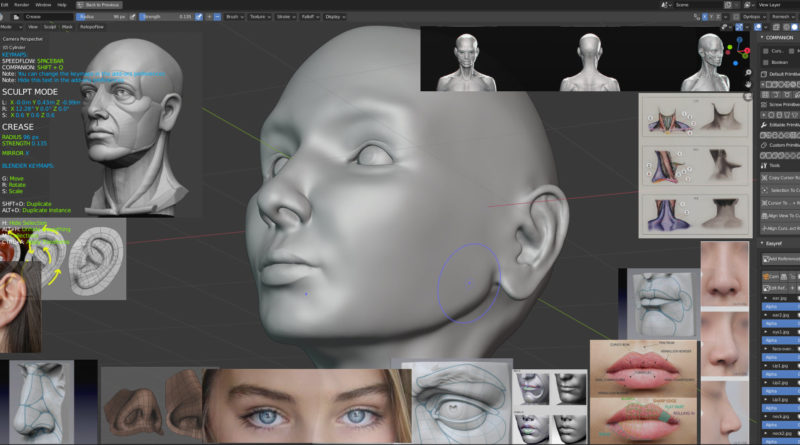Toggle Y axis symmetry
This screenshot has width=800, height=445.
(712, 17)
